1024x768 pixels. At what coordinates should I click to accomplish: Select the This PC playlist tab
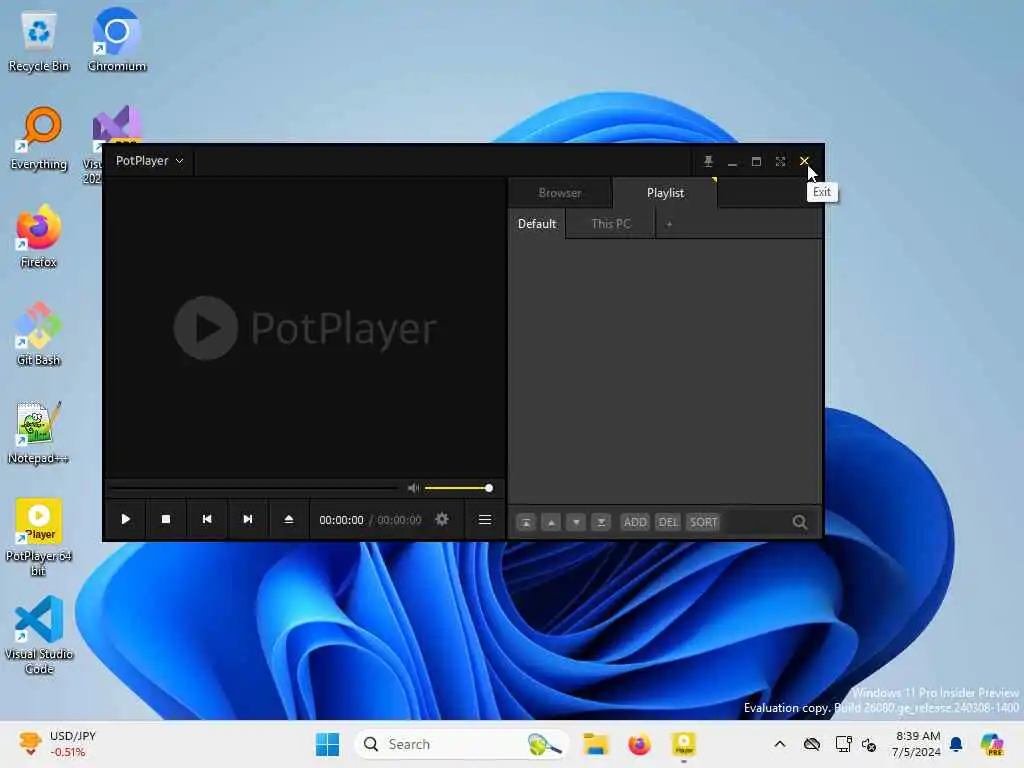tap(611, 224)
